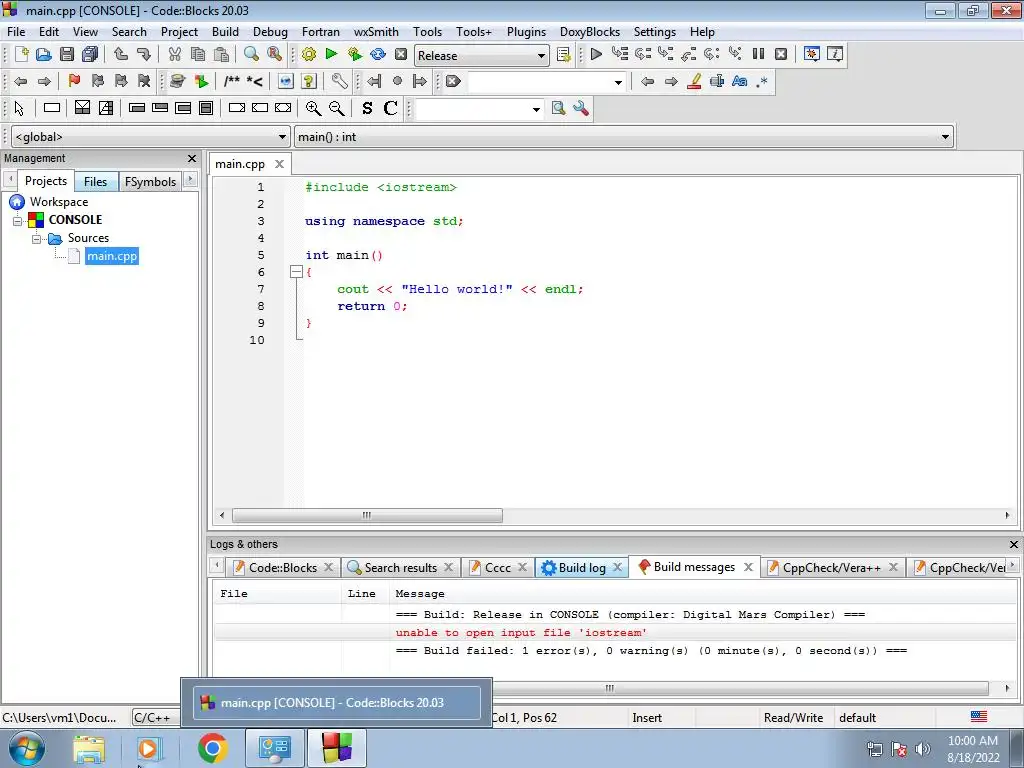Toggle match case 'Aa' option
1024x768 pixels.
739,81
